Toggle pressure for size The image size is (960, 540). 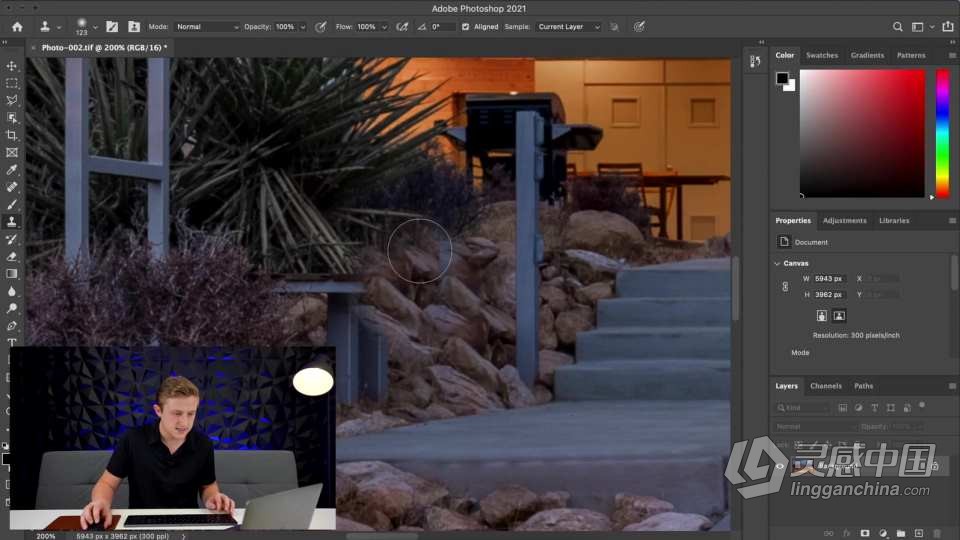tap(639, 27)
